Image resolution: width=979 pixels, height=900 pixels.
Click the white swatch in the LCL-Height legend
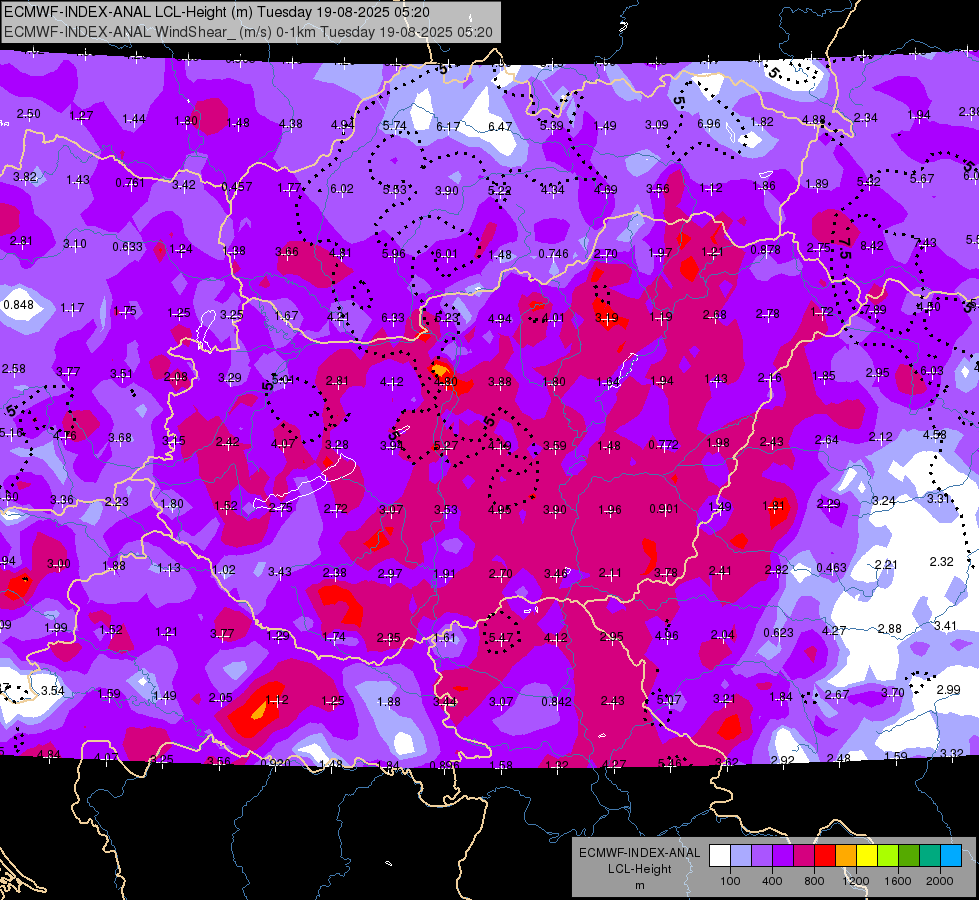pyautogui.click(x=720, y=856)
